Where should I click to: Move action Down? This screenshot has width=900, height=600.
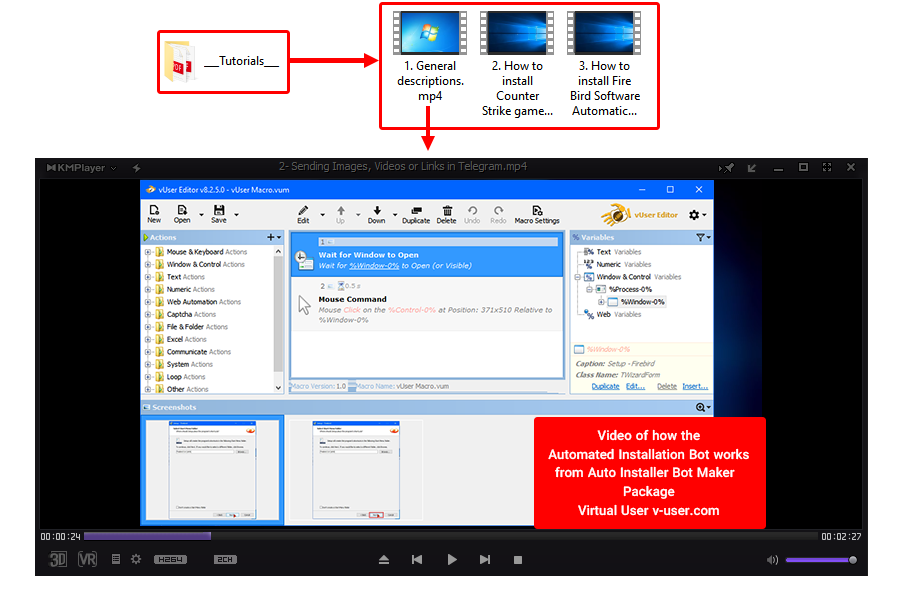coord(377,214)
